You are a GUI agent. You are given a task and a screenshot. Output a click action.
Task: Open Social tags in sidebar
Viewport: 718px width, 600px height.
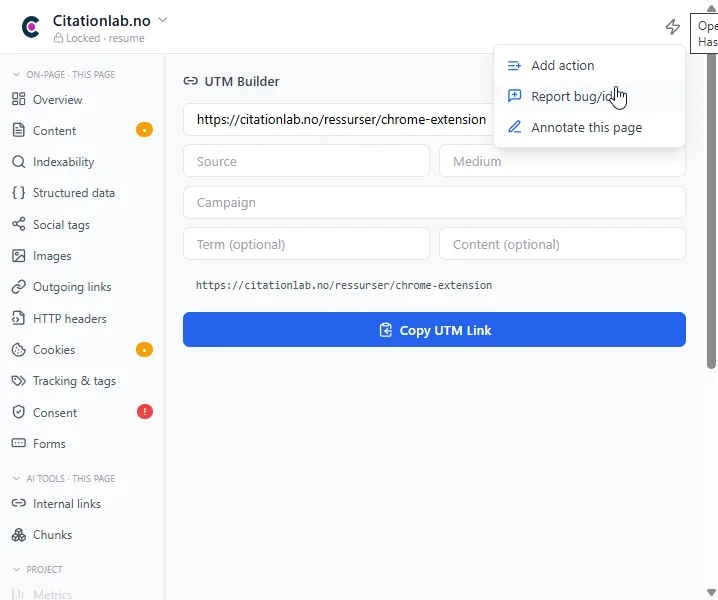tap(82, 224)
